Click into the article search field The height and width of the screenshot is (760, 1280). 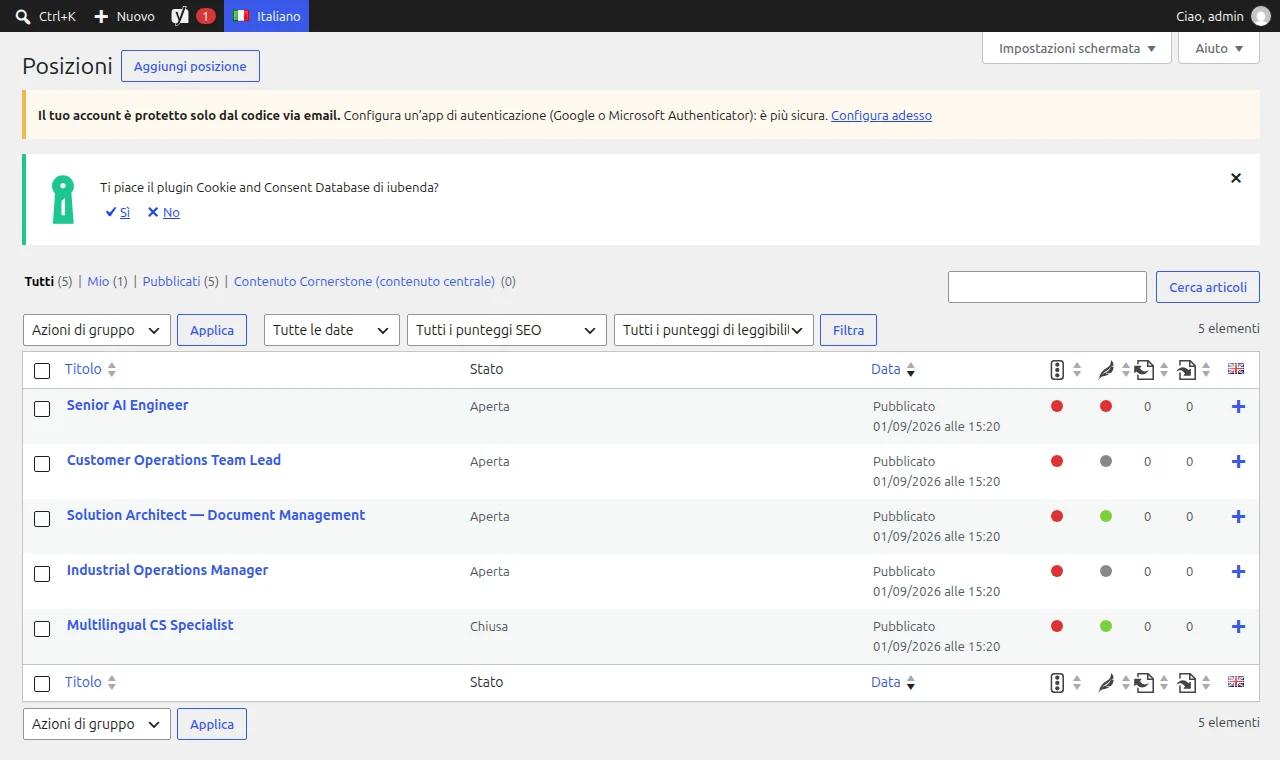tap(1047, 287)
